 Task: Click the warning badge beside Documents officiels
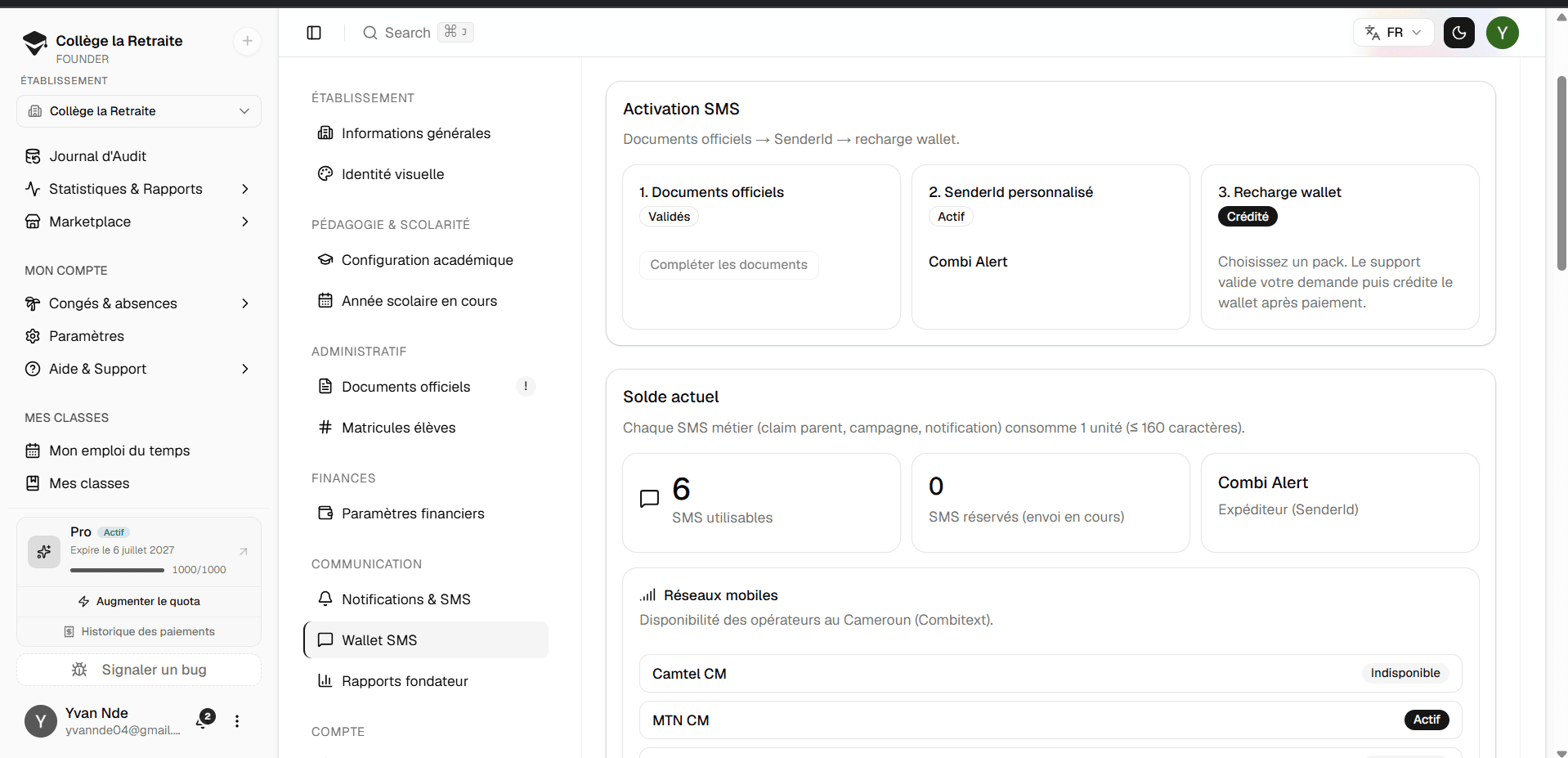[x=526, y=386]
